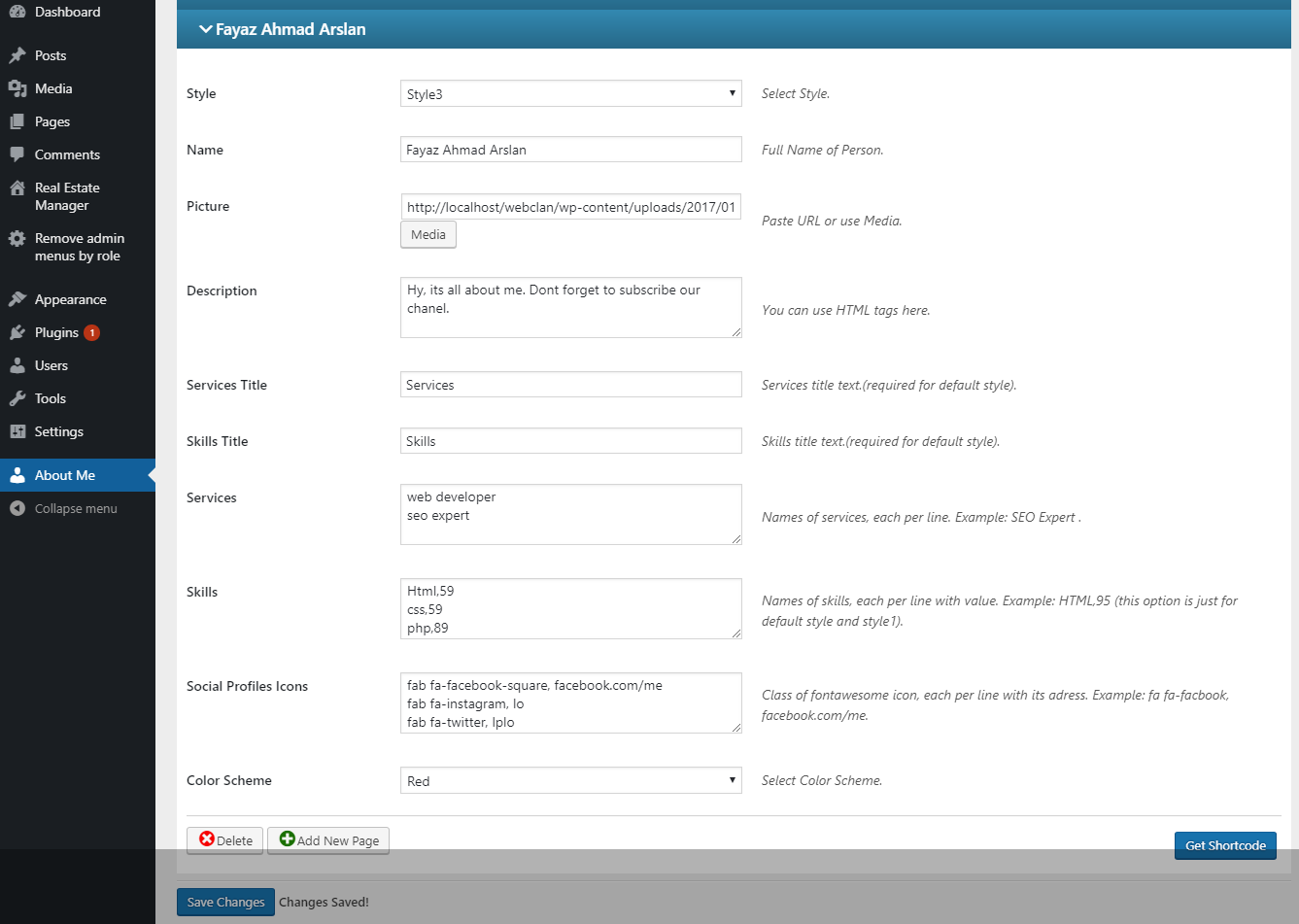Click the Collapse menu arrow icon
The image size is (1299, 924).
click(17, 508)
